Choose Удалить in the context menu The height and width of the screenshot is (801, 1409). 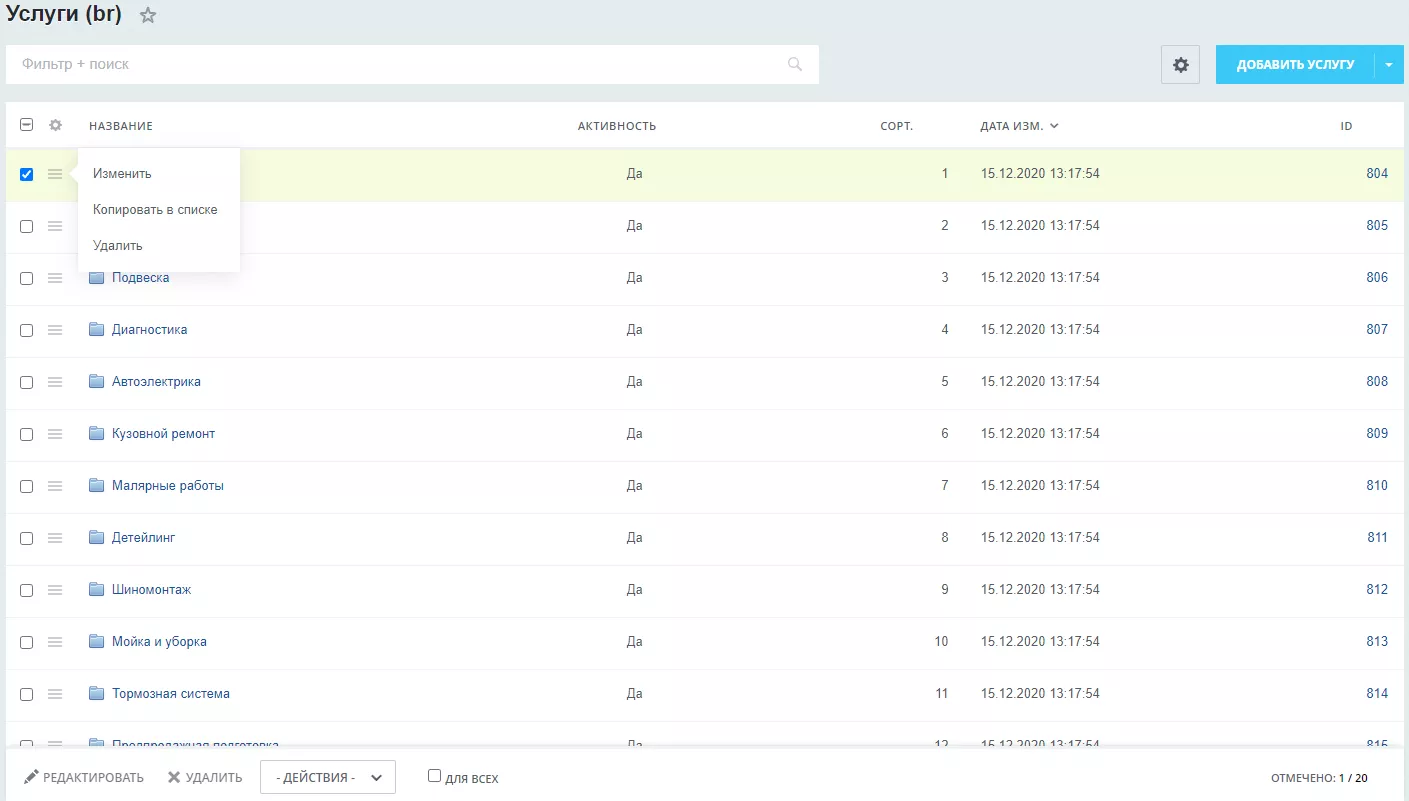(118, 246)
